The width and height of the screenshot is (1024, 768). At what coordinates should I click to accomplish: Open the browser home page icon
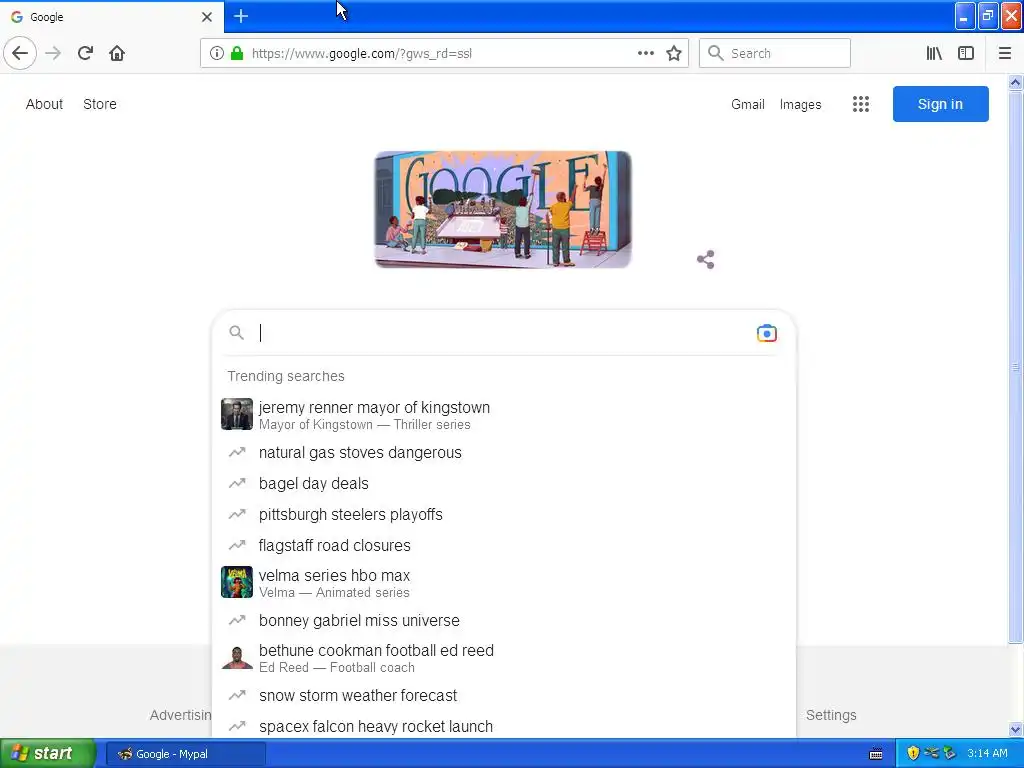pyautogui.click(x=117, y=53)
